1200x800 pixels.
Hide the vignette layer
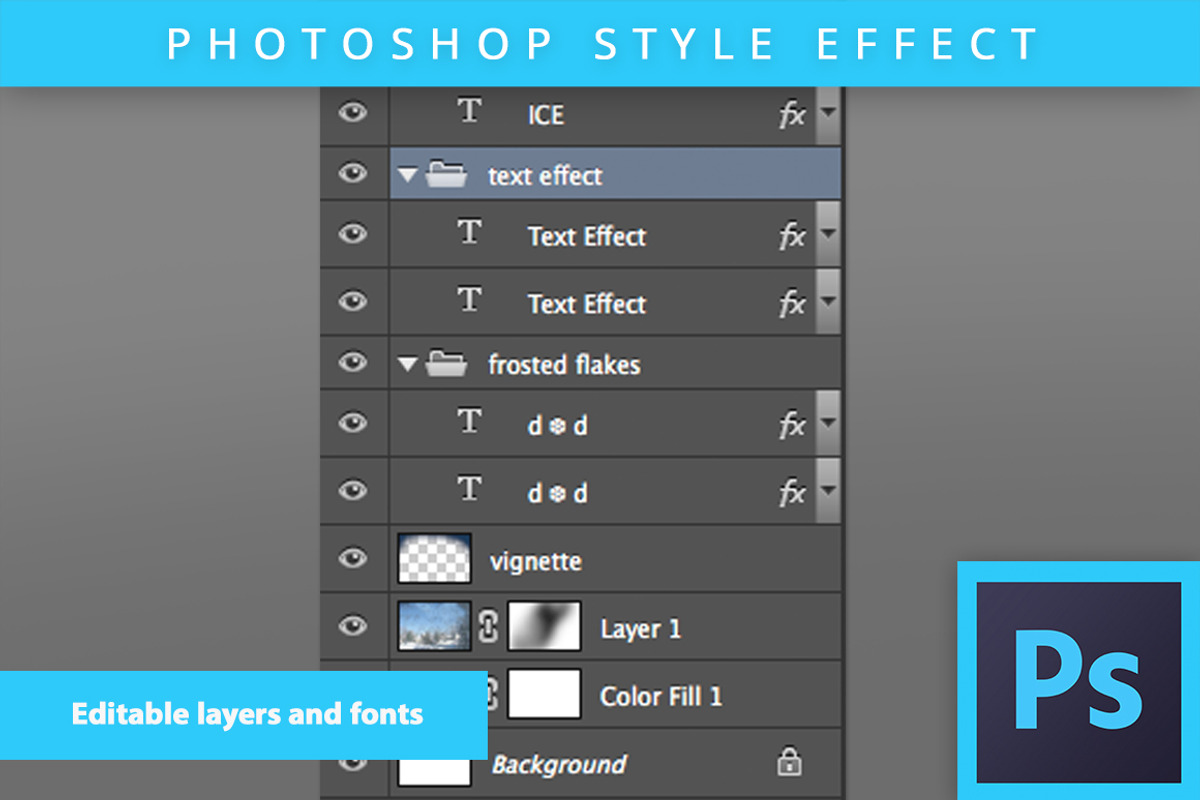click(x=352, y=558)
